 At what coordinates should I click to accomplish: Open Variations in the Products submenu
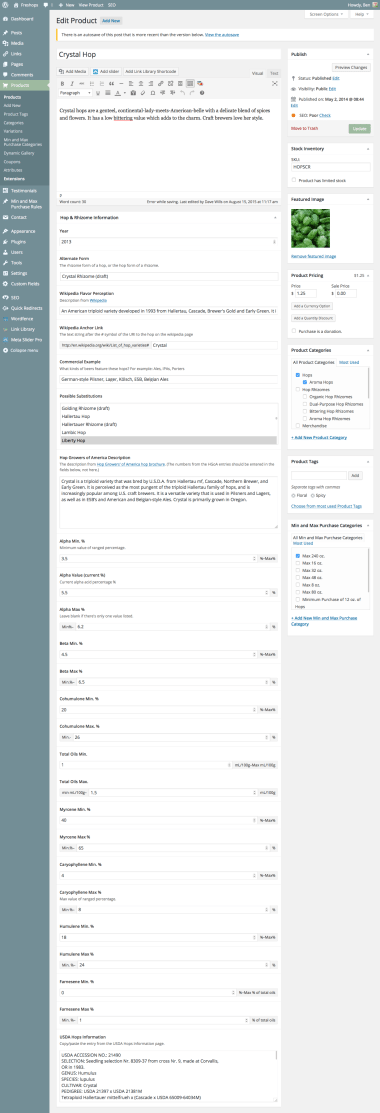pyautogui.click(x=13, y=131)
